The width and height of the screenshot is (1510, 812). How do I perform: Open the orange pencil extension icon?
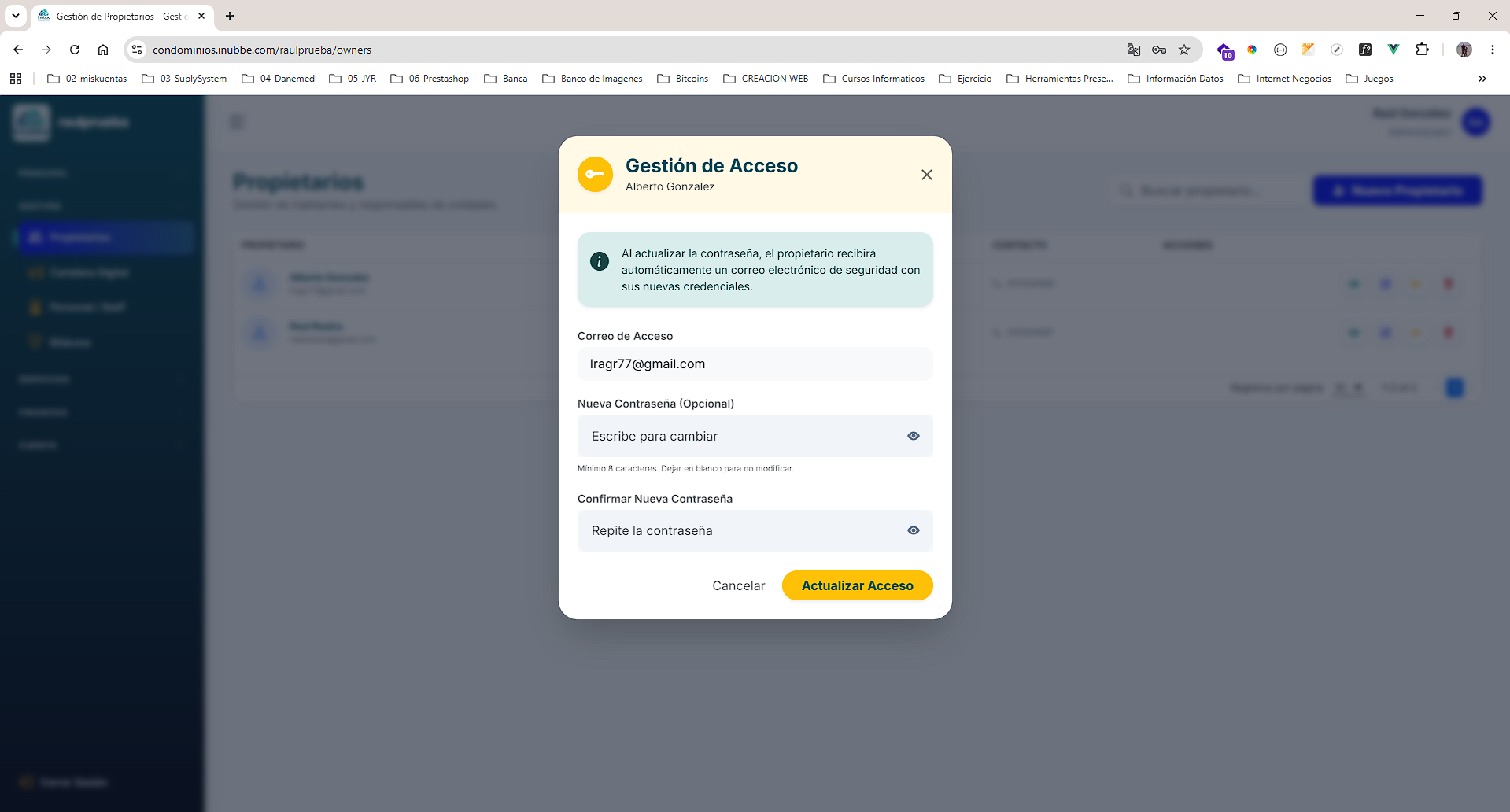[1309, 50]
